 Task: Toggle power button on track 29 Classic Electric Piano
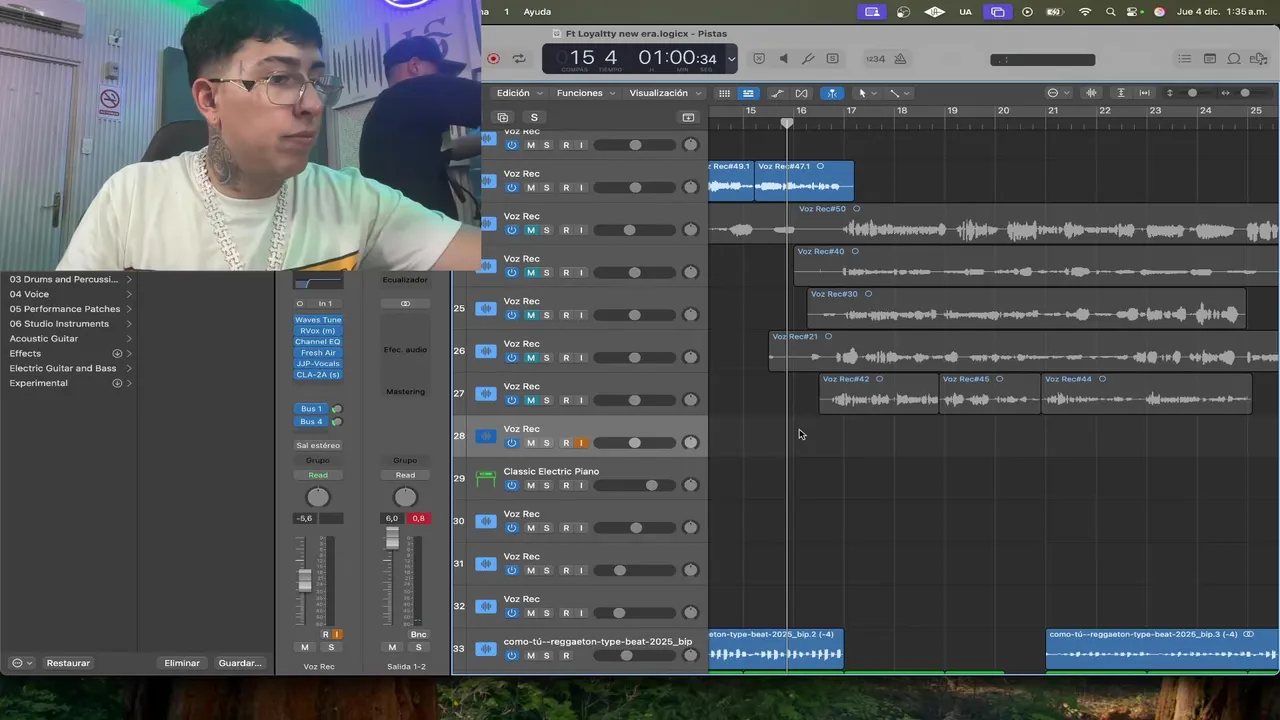[512, 485]
